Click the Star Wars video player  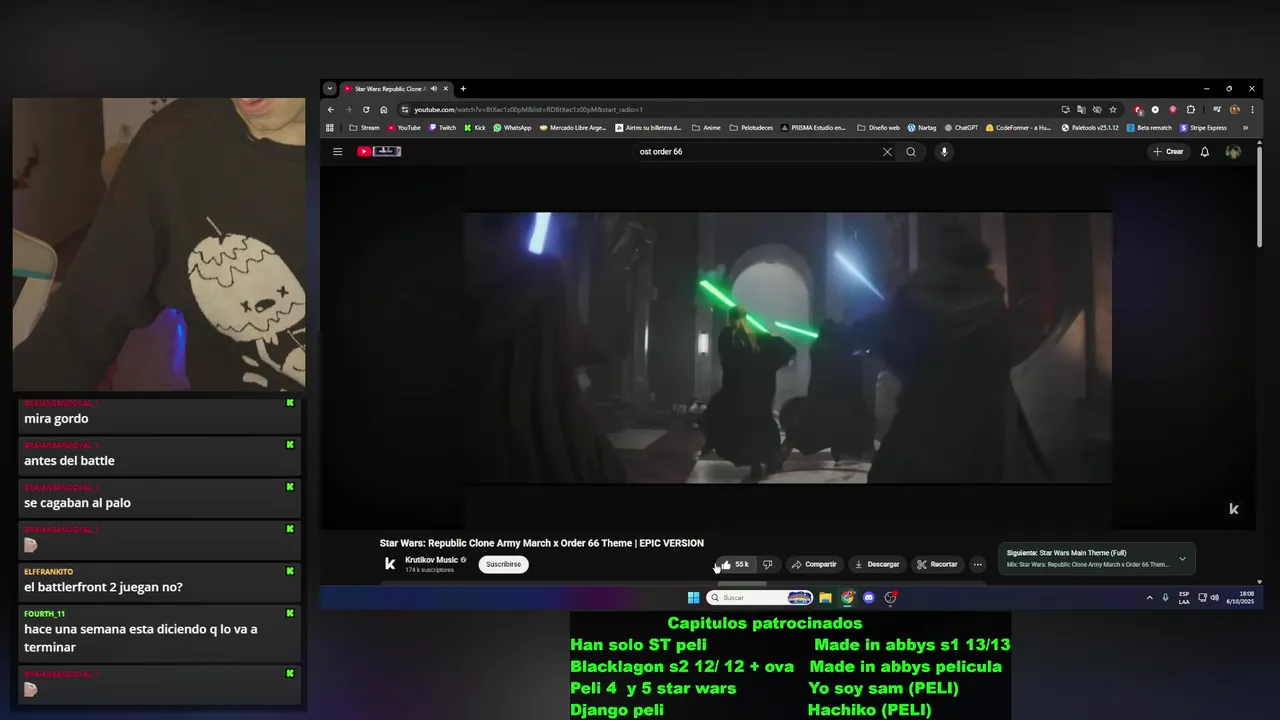[787, 347]
